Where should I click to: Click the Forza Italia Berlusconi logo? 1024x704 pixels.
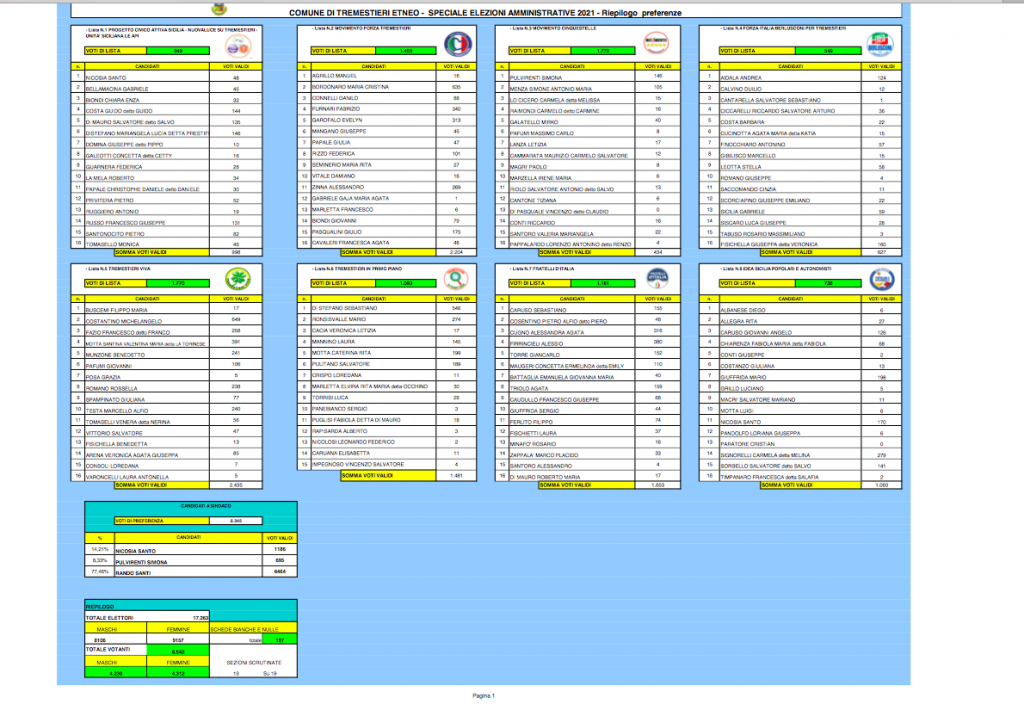pyautogui.click(x=876, y=45)
